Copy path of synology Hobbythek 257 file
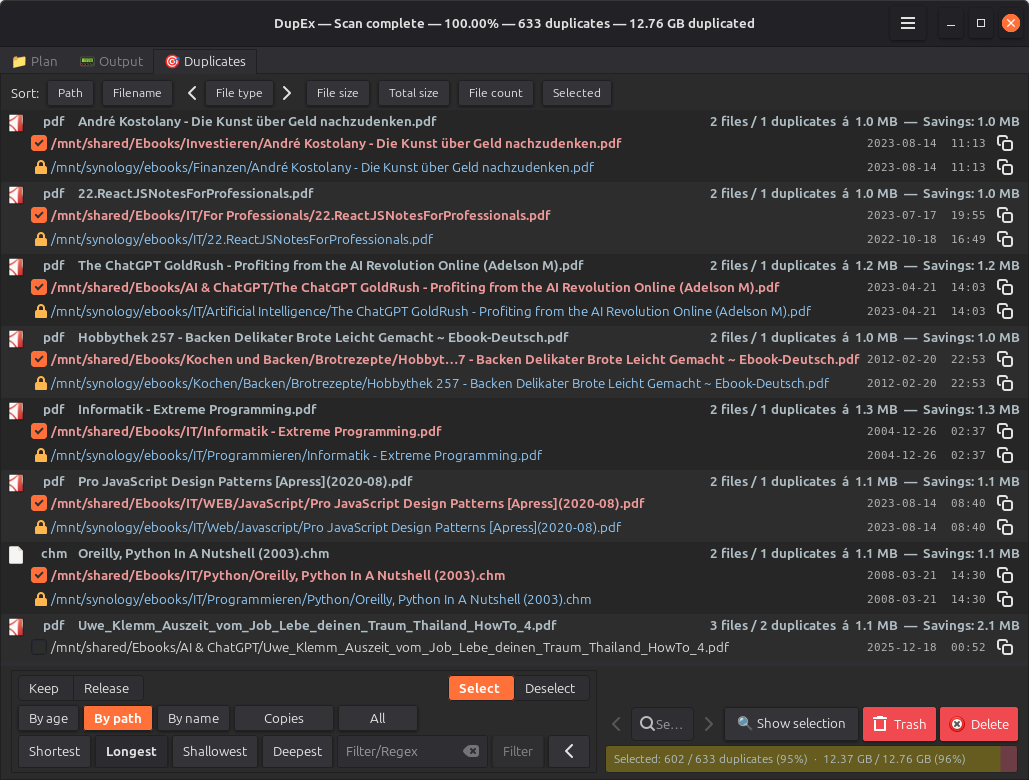 [1005, 383]
